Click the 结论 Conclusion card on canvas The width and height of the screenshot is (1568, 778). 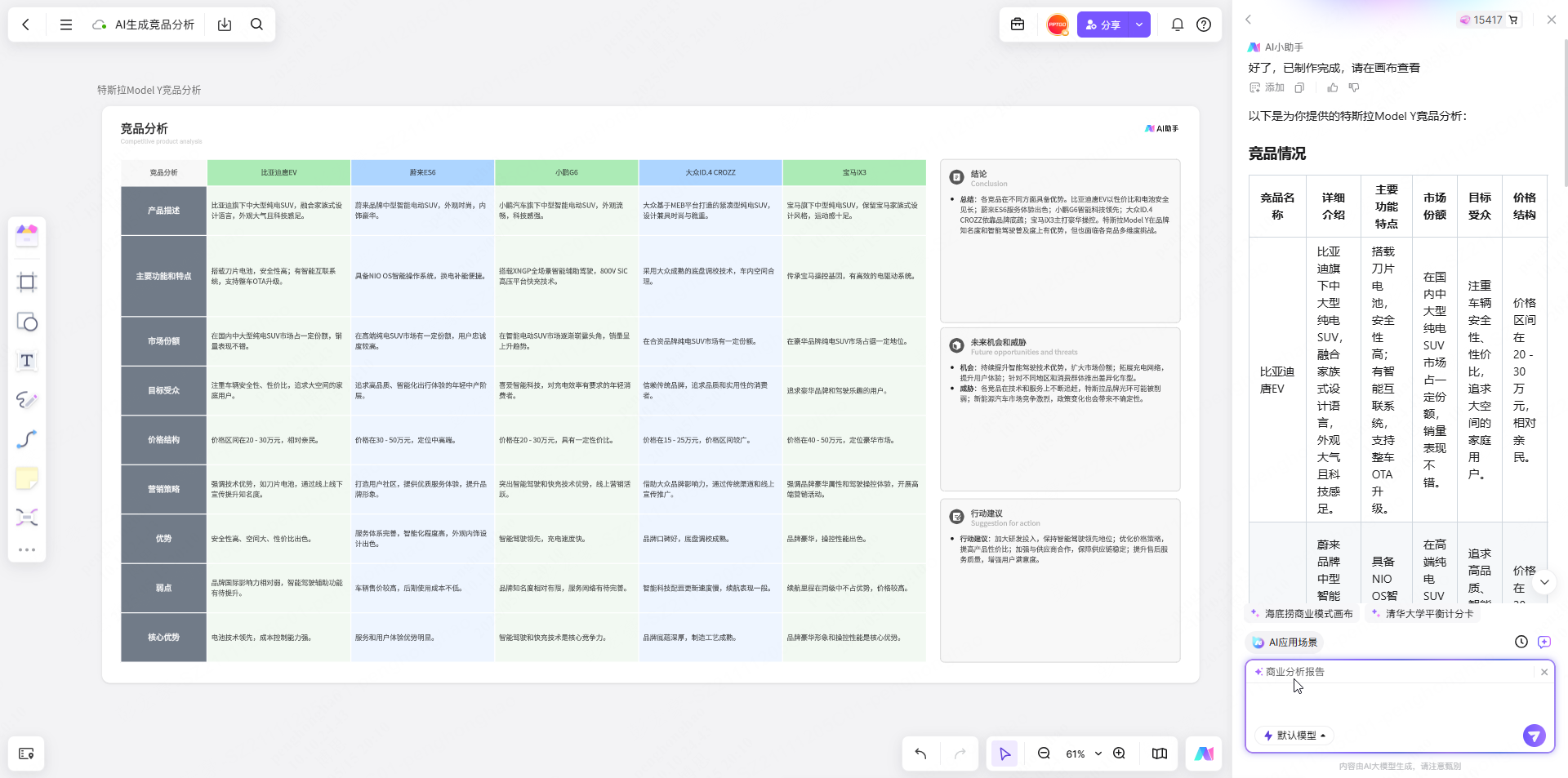1060,241
